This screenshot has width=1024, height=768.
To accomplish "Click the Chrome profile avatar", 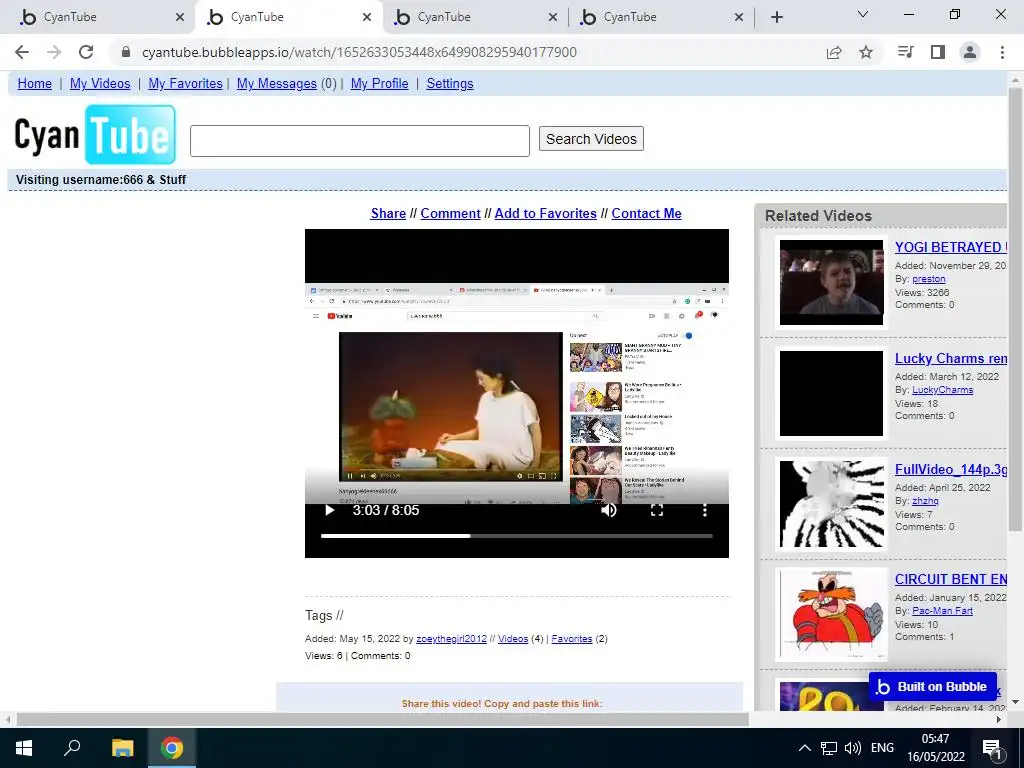I will click(970, 52).
